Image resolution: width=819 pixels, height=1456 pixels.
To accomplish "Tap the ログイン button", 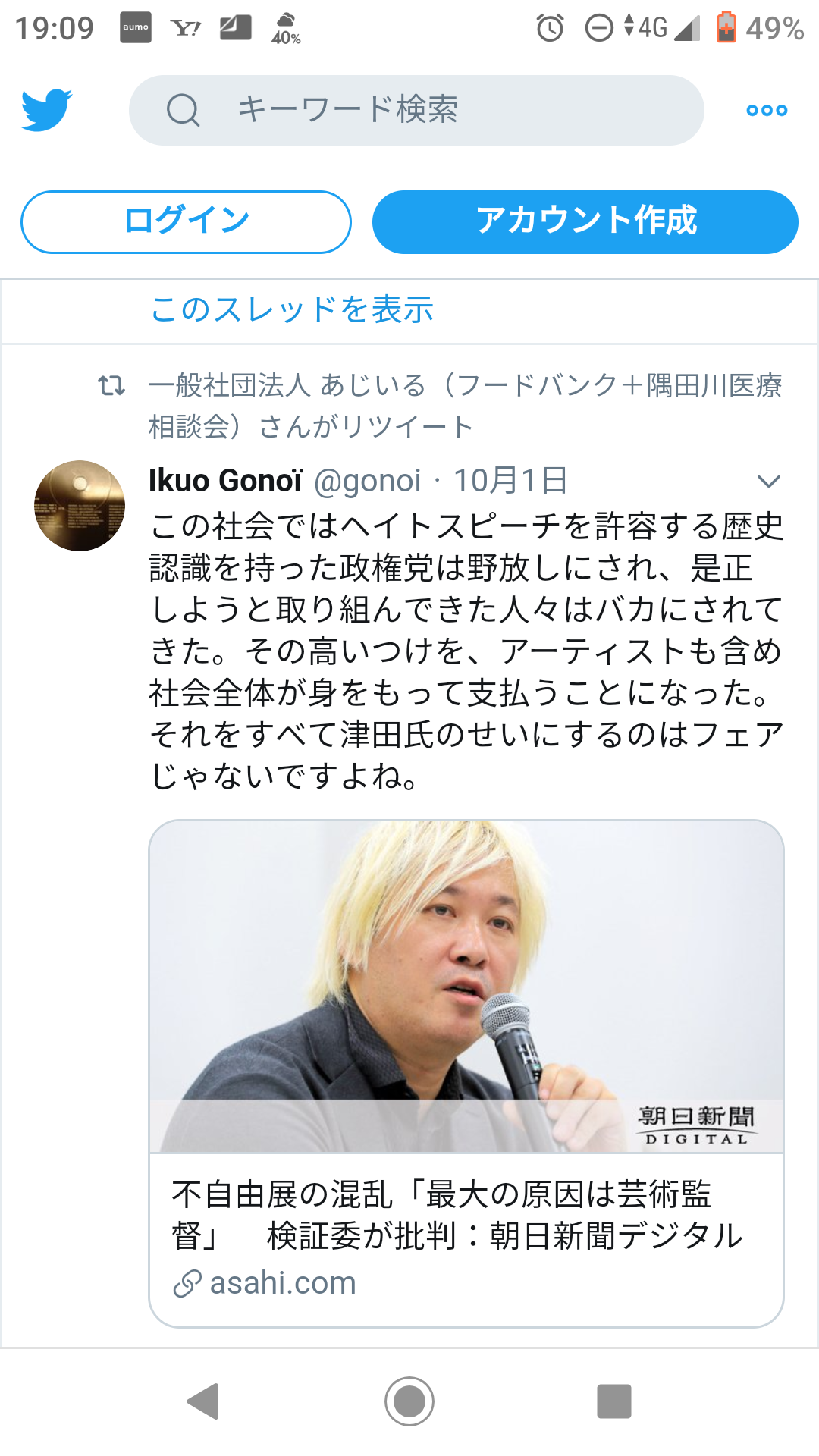I will 186,221.
